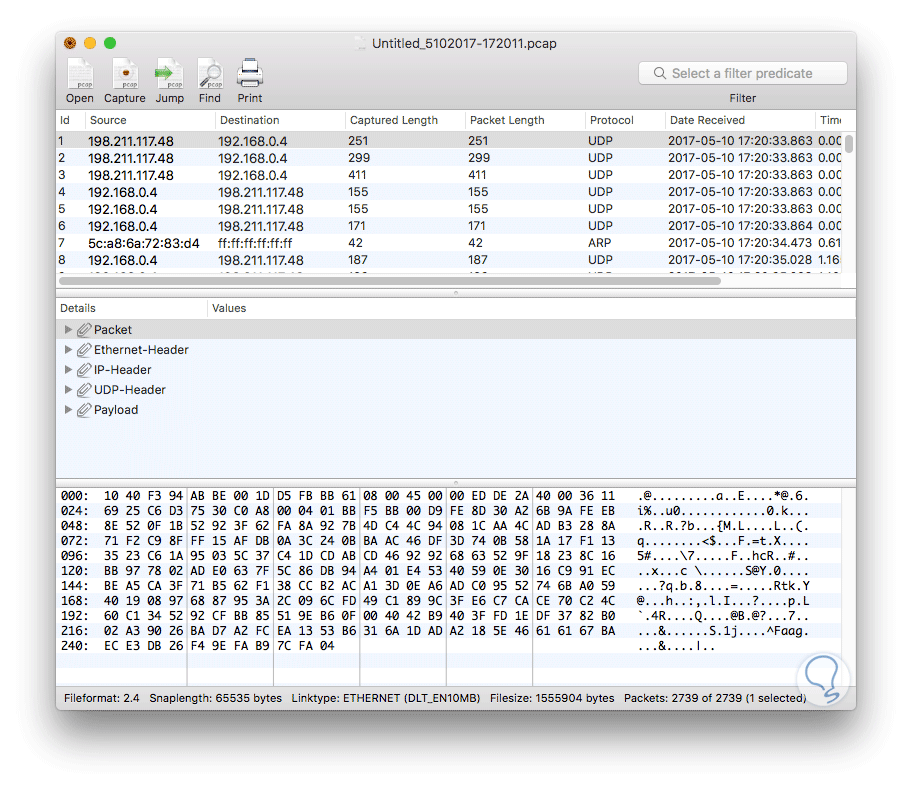Click the Packet tree row label

[113, 330]
